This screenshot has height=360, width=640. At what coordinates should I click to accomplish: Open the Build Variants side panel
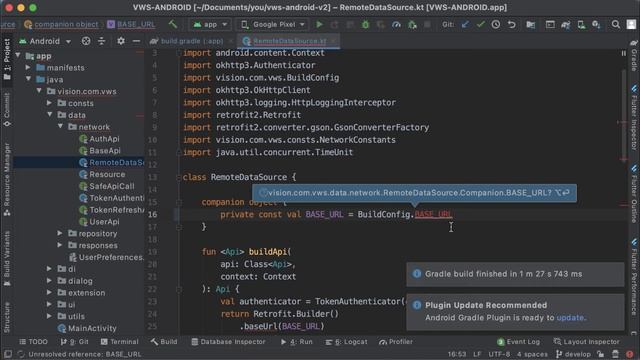(7, 259)
